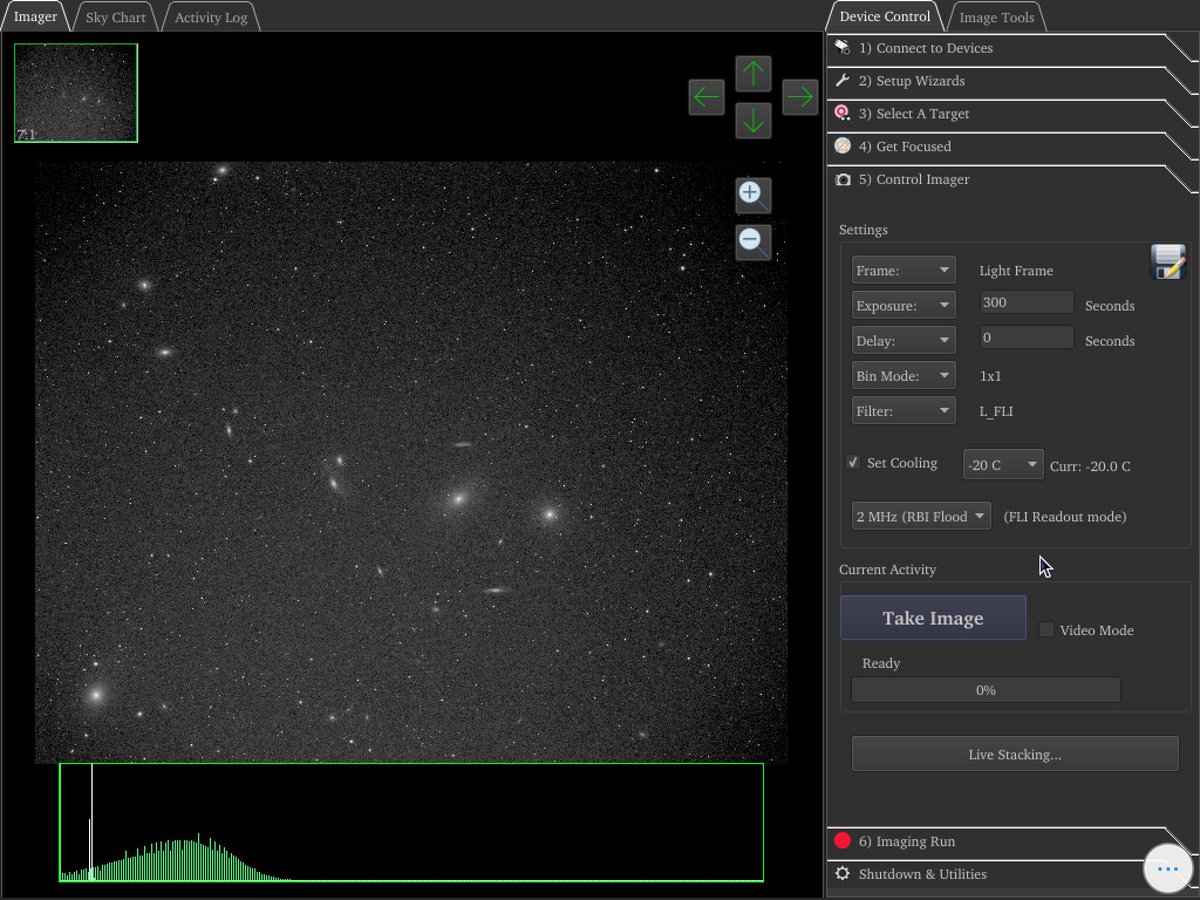1200x900 pixels.
Task: Open the round three-dots overlay button
Action: point(1168,870)
